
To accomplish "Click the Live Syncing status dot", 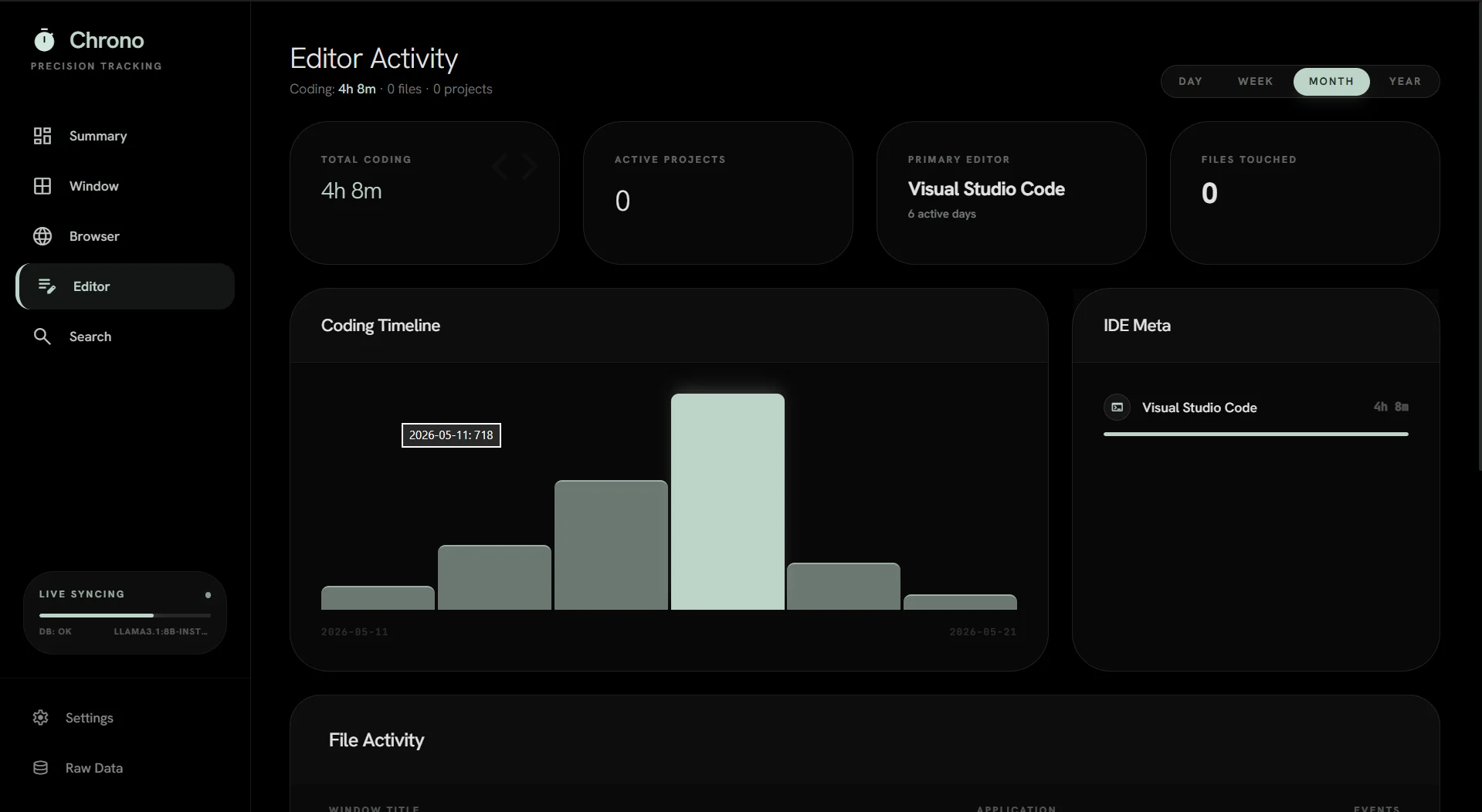I will tap(208, 595).
